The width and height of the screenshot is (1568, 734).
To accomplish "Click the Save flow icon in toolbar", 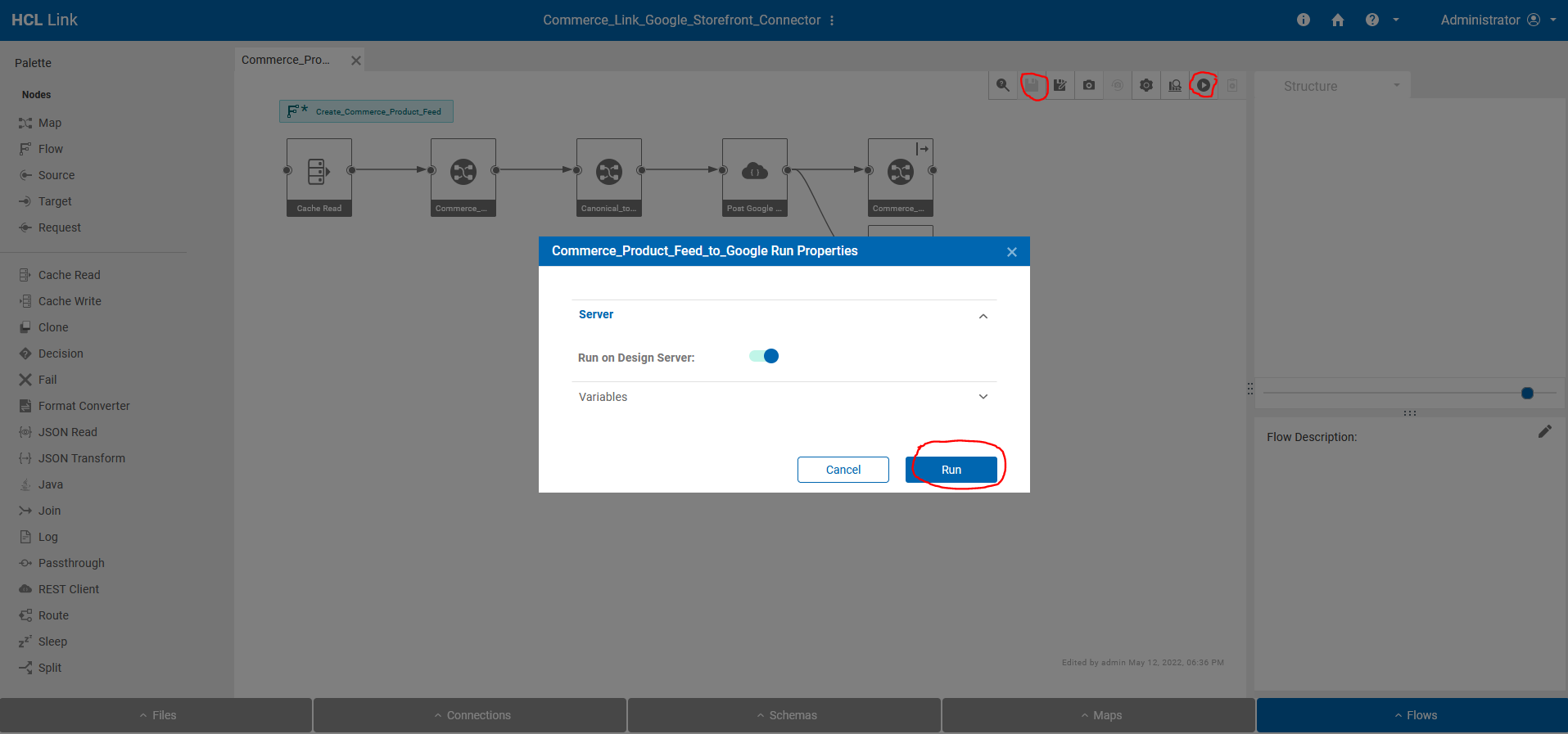I will coord(1032,85).
